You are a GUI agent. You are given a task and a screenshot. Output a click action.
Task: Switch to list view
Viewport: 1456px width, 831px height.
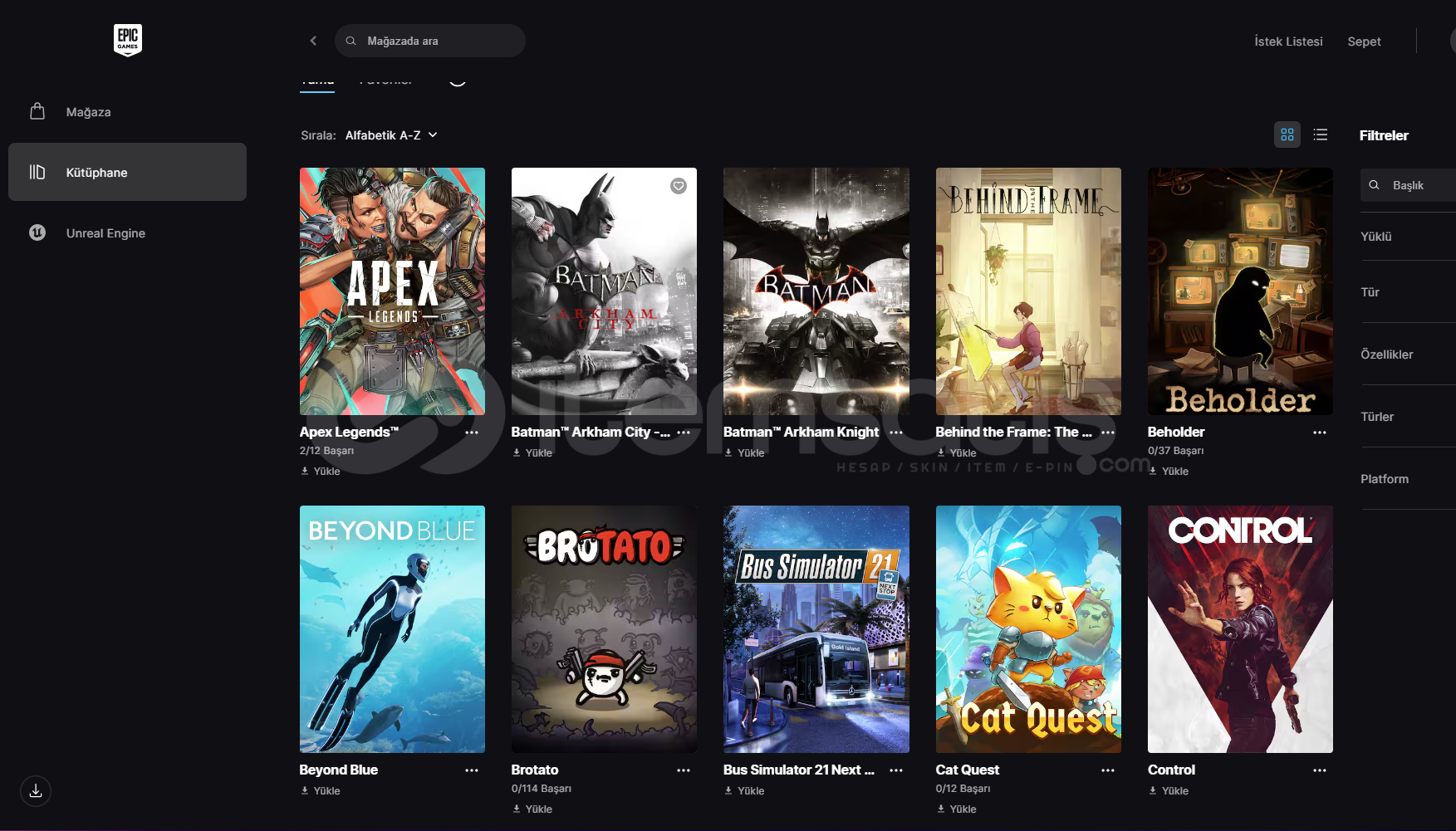point(1321,134)
